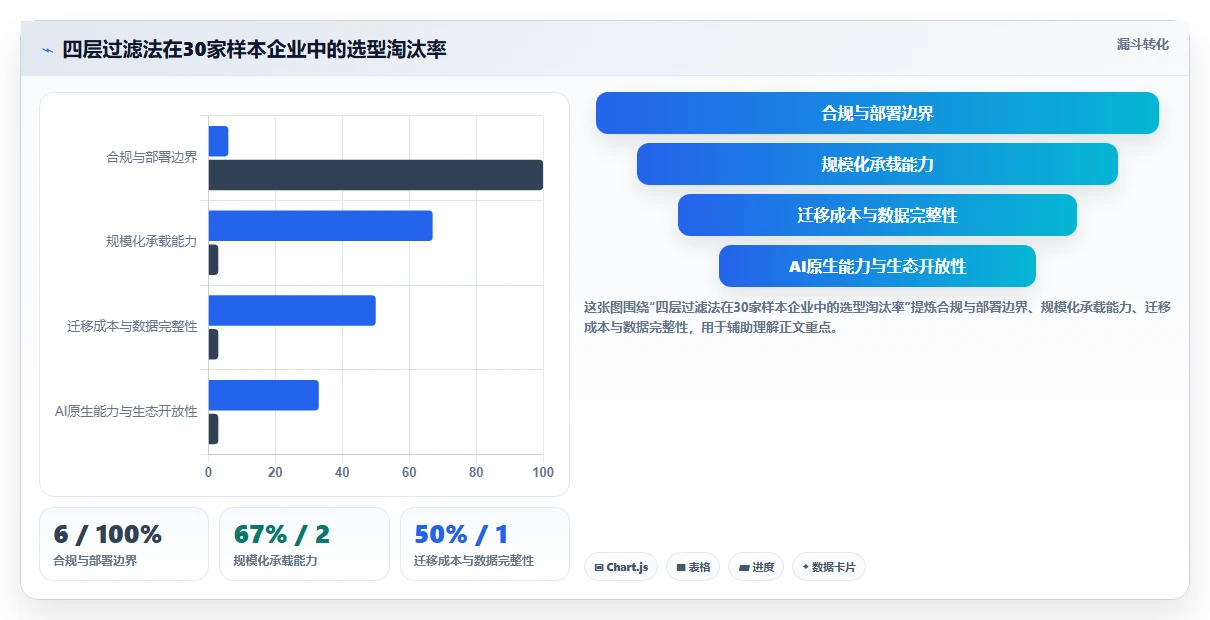Click the 进度 tag chip
1210x620 pixels.
point(756,567)
